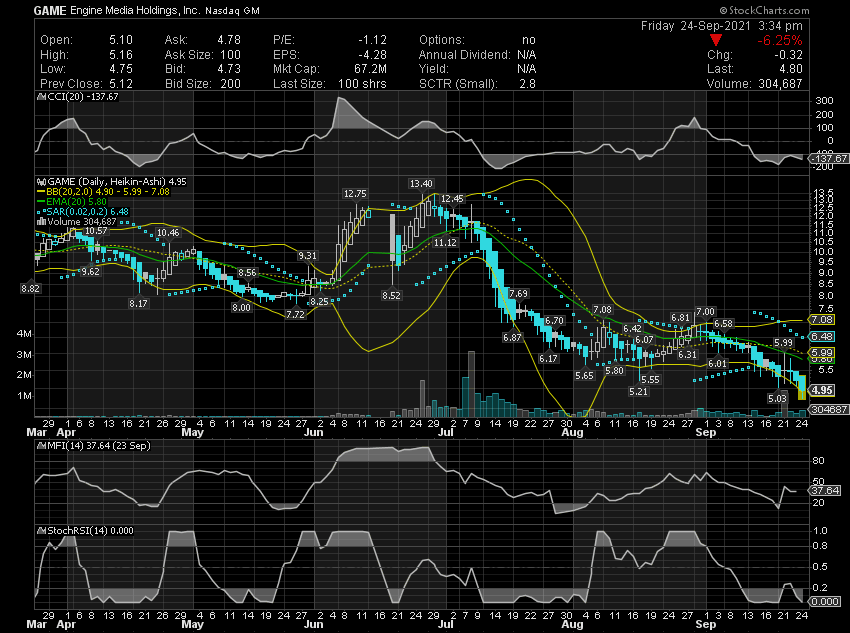Image resolution: width=850 pixels, height=633 pixels.
Task: Click the Open value 5.10
Action: [x=121, y=40]
